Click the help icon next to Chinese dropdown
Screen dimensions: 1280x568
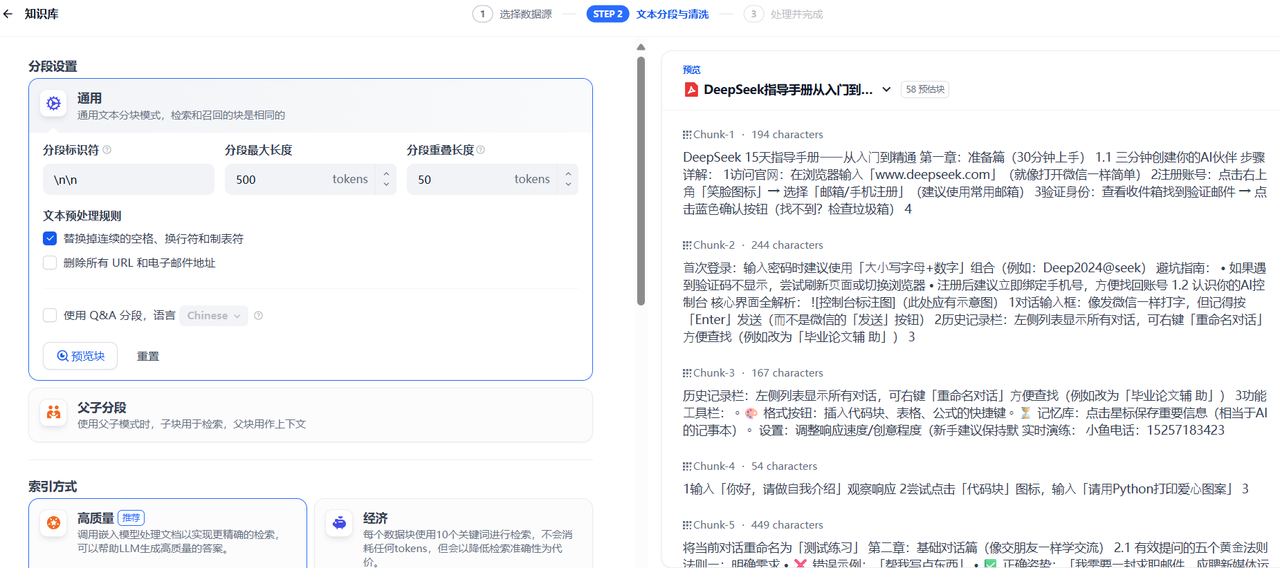(258, 316)
